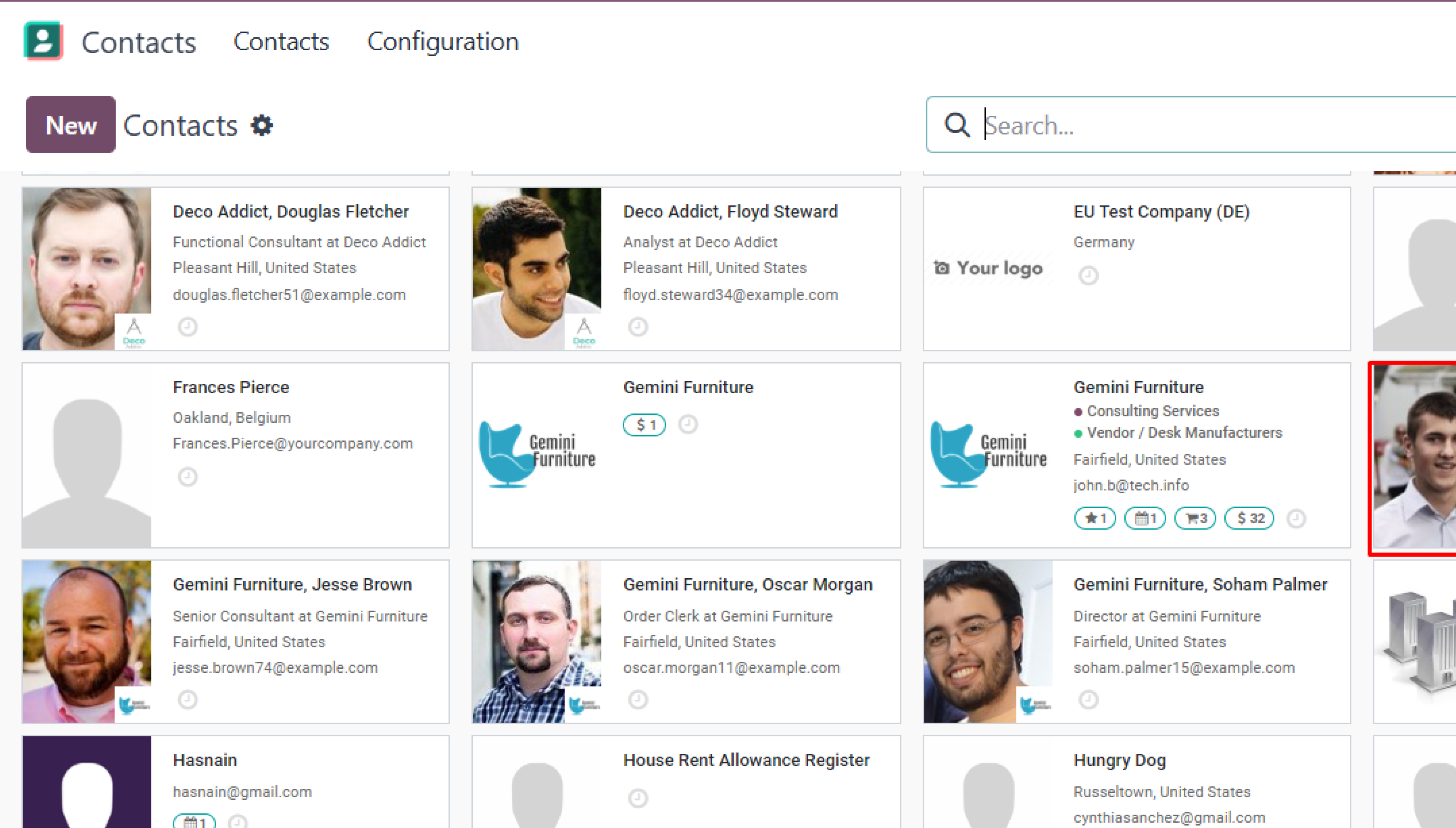This screenshot has width=1456, height=828.
Task: Click the star opportunities badge on Gemini Furniture
Action: 1095,518
